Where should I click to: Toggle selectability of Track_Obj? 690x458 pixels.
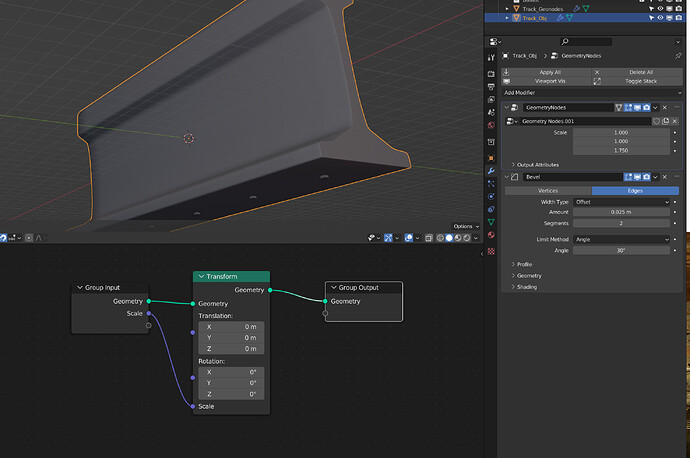[651, 18]
